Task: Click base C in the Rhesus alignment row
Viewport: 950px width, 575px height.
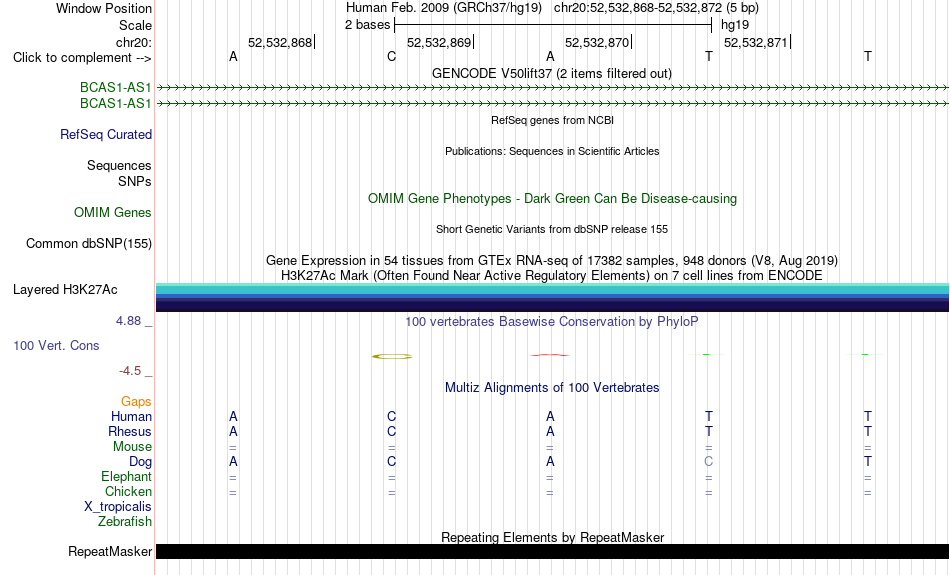Action: [391, 431]
